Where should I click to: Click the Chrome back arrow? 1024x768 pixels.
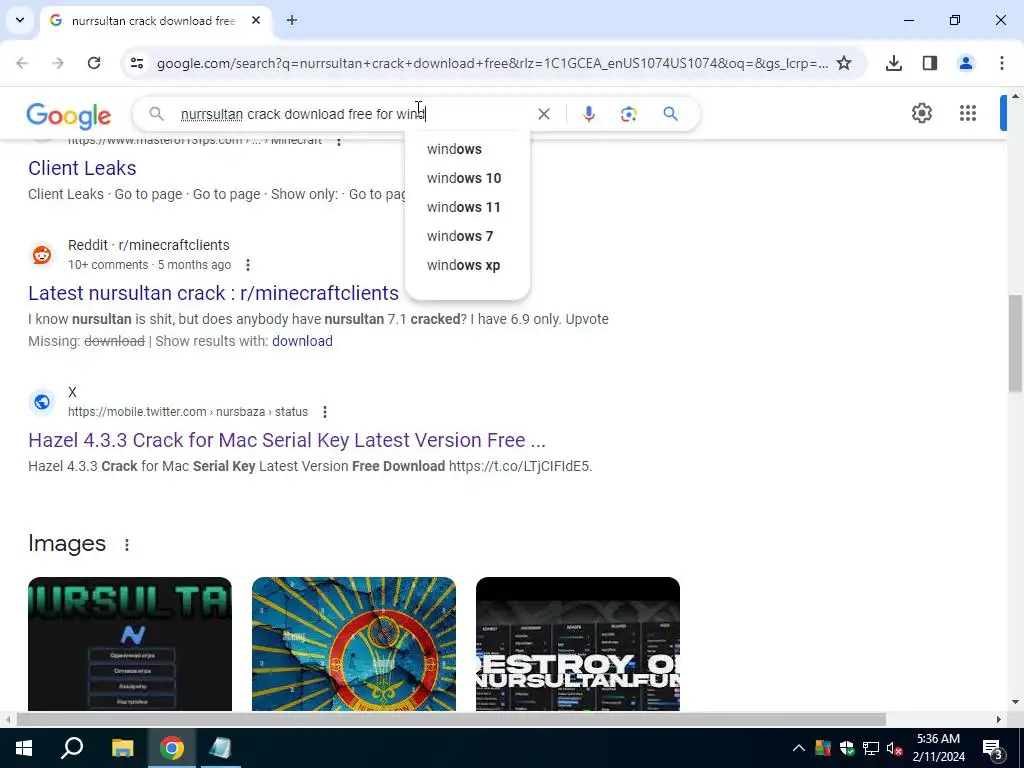22,63
